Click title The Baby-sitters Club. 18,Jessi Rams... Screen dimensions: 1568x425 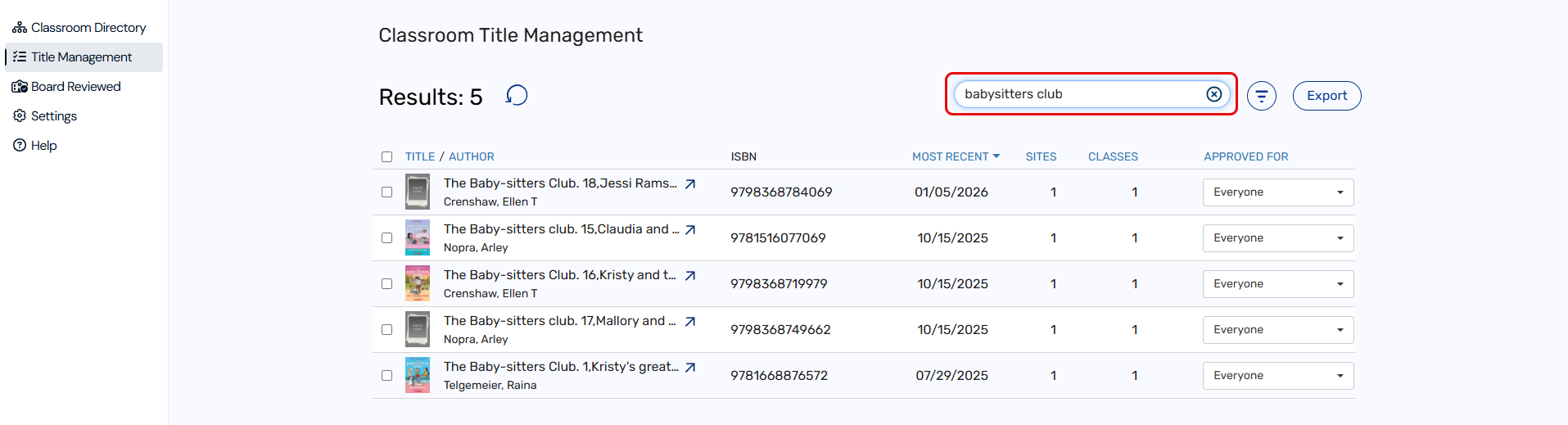[560, 183]
